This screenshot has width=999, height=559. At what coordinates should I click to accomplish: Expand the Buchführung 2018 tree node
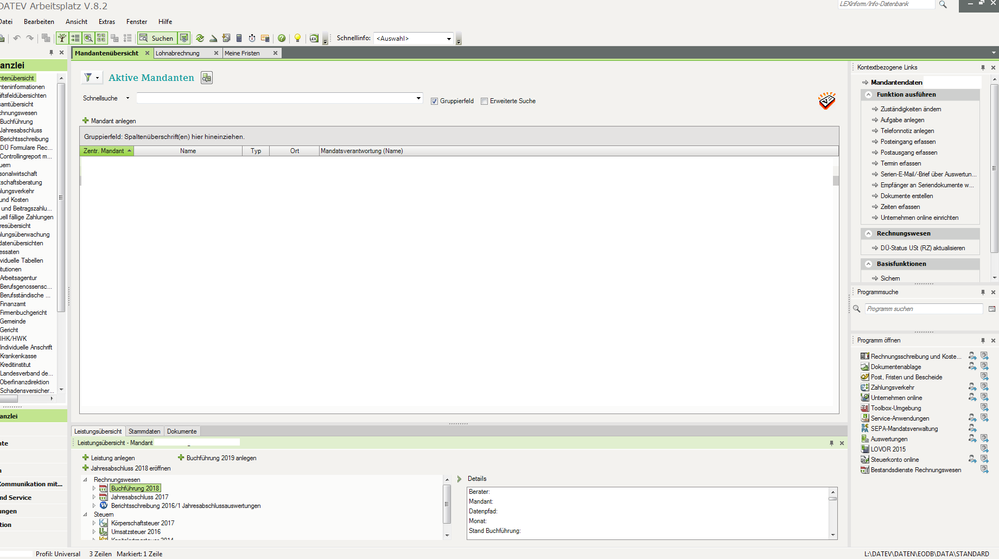click(x=94, y=488)
